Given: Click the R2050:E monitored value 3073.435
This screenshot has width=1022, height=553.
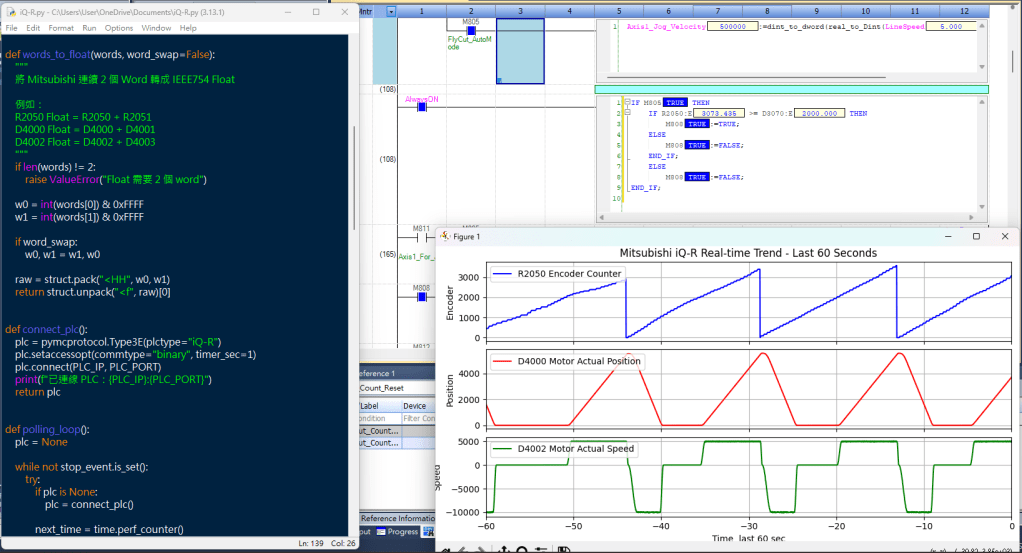Looking at the screenshot, I should [x=719, y=113].
